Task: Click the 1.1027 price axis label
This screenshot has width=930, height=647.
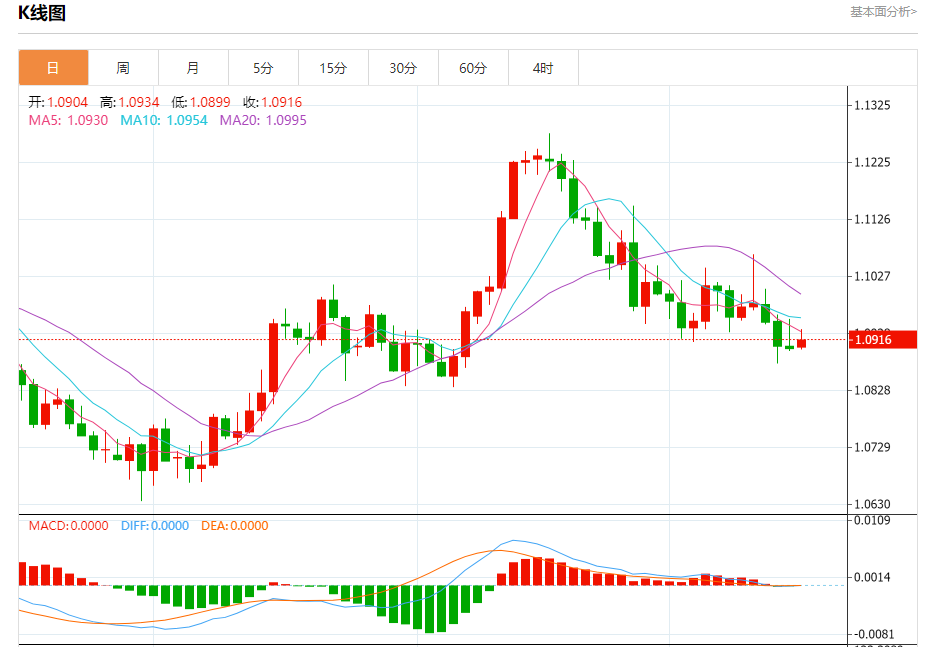Action: tap(872, 276)
